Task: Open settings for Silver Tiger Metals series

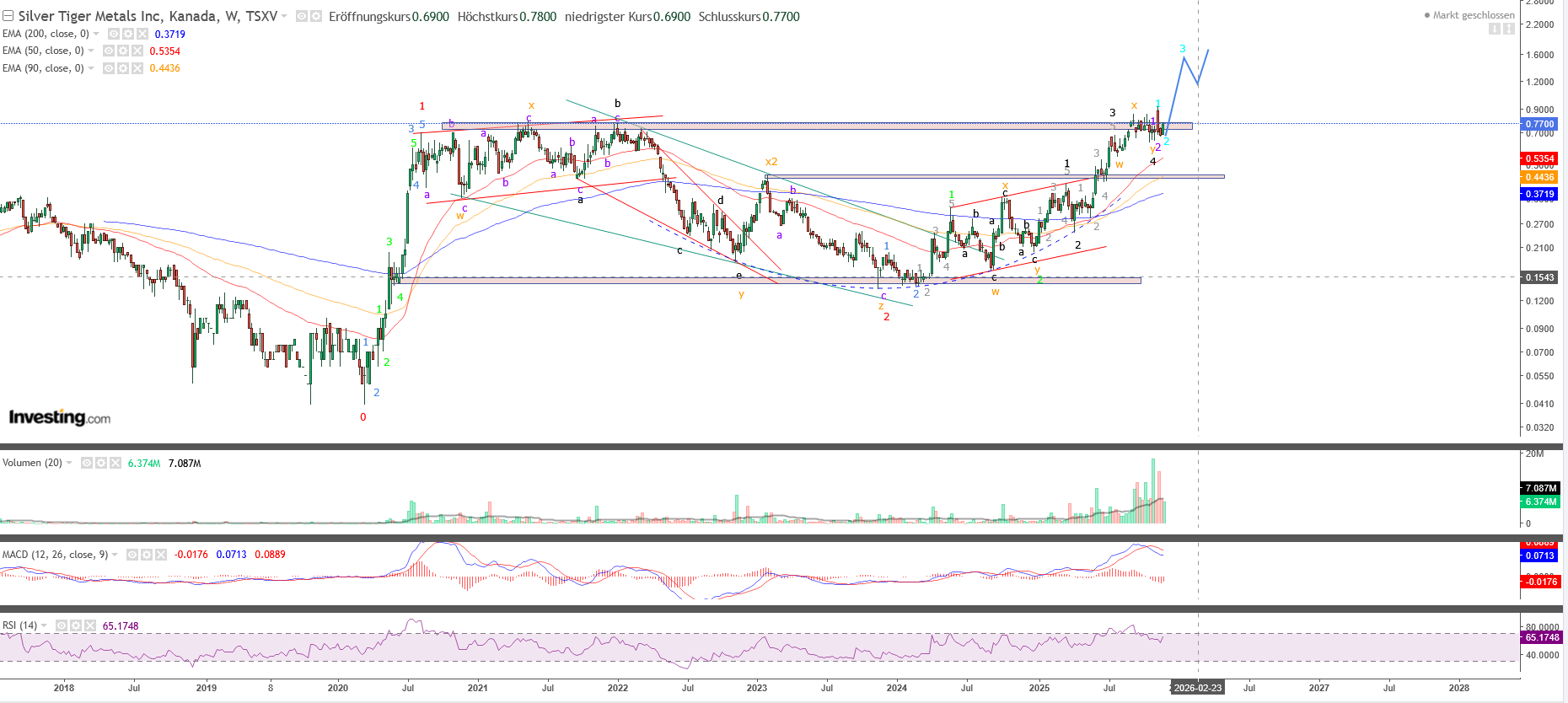Action: (316, 16)
